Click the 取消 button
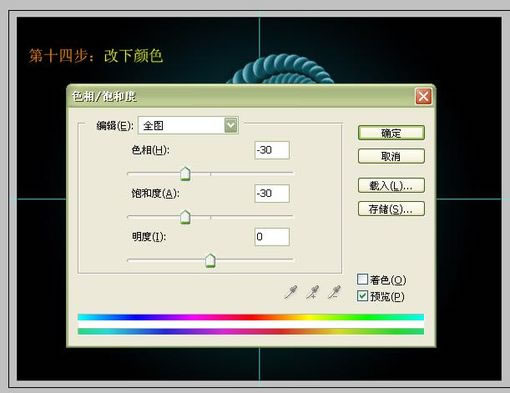Viewport: 510px width, 393px height. click(391, 156)
